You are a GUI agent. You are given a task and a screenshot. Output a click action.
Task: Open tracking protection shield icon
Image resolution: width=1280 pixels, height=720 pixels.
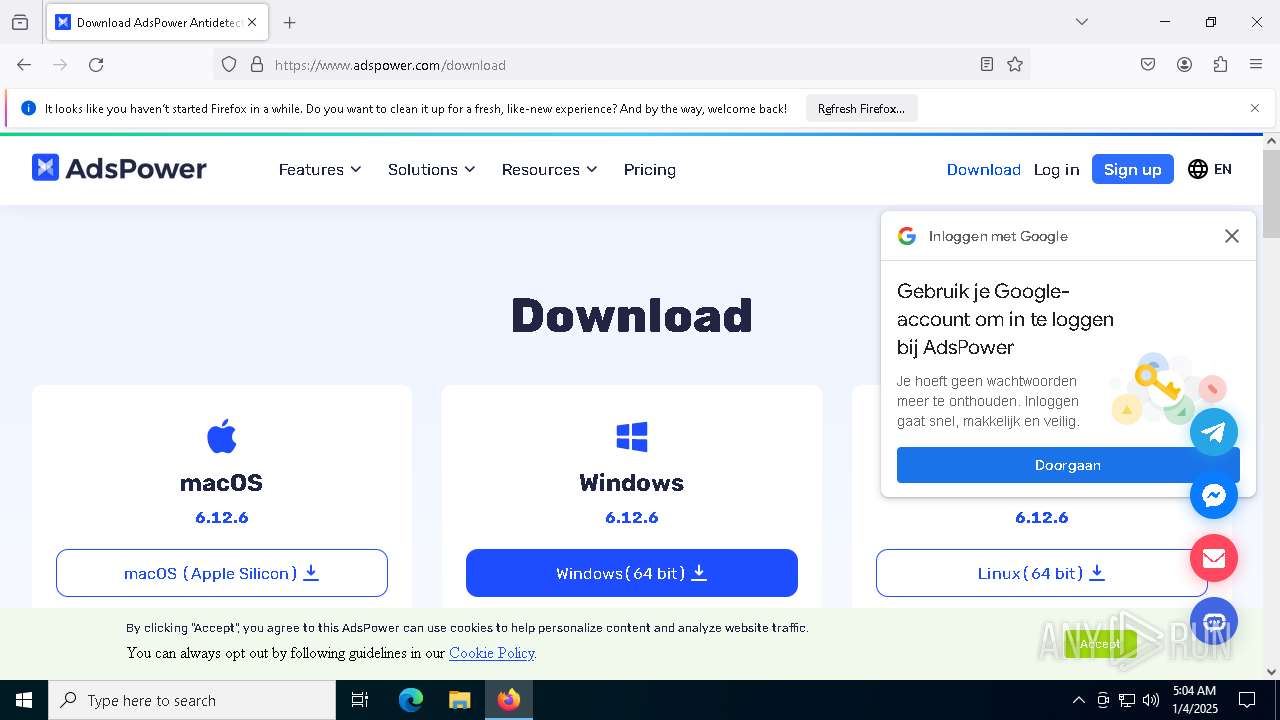[x=229, y=64]
